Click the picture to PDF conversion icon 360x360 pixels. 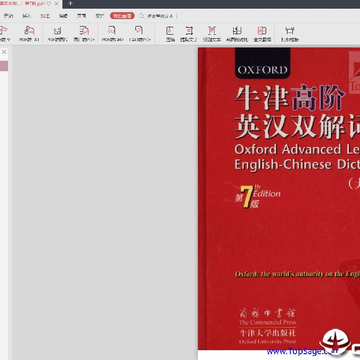(84, 31)
